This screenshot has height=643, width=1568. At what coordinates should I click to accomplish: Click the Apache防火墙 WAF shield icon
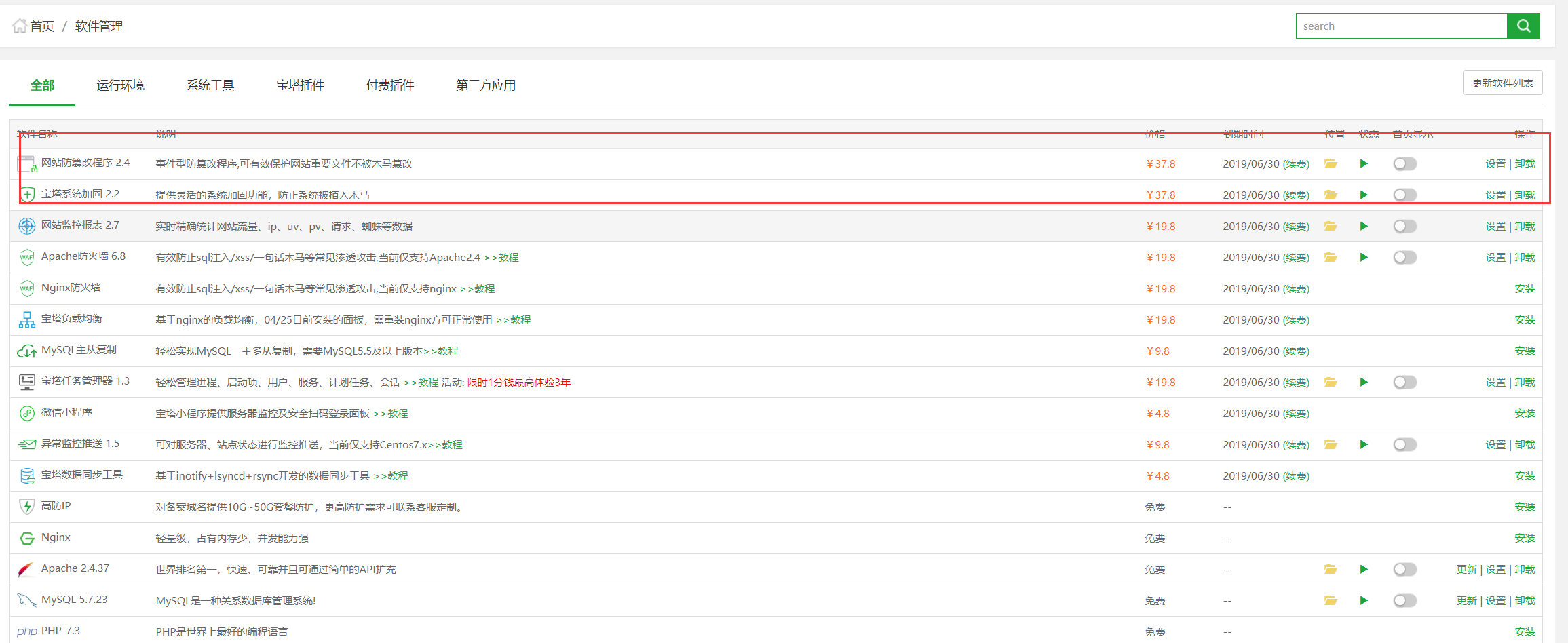click(x=27, y=257)
